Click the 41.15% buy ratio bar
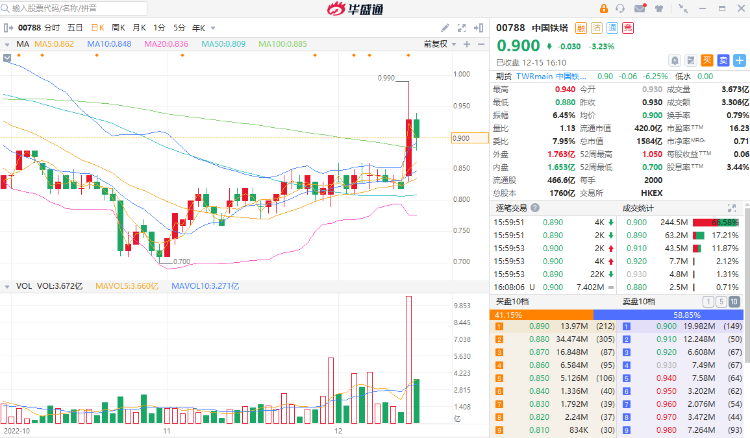Screen dimensions: 750x438 click(541, 315)
